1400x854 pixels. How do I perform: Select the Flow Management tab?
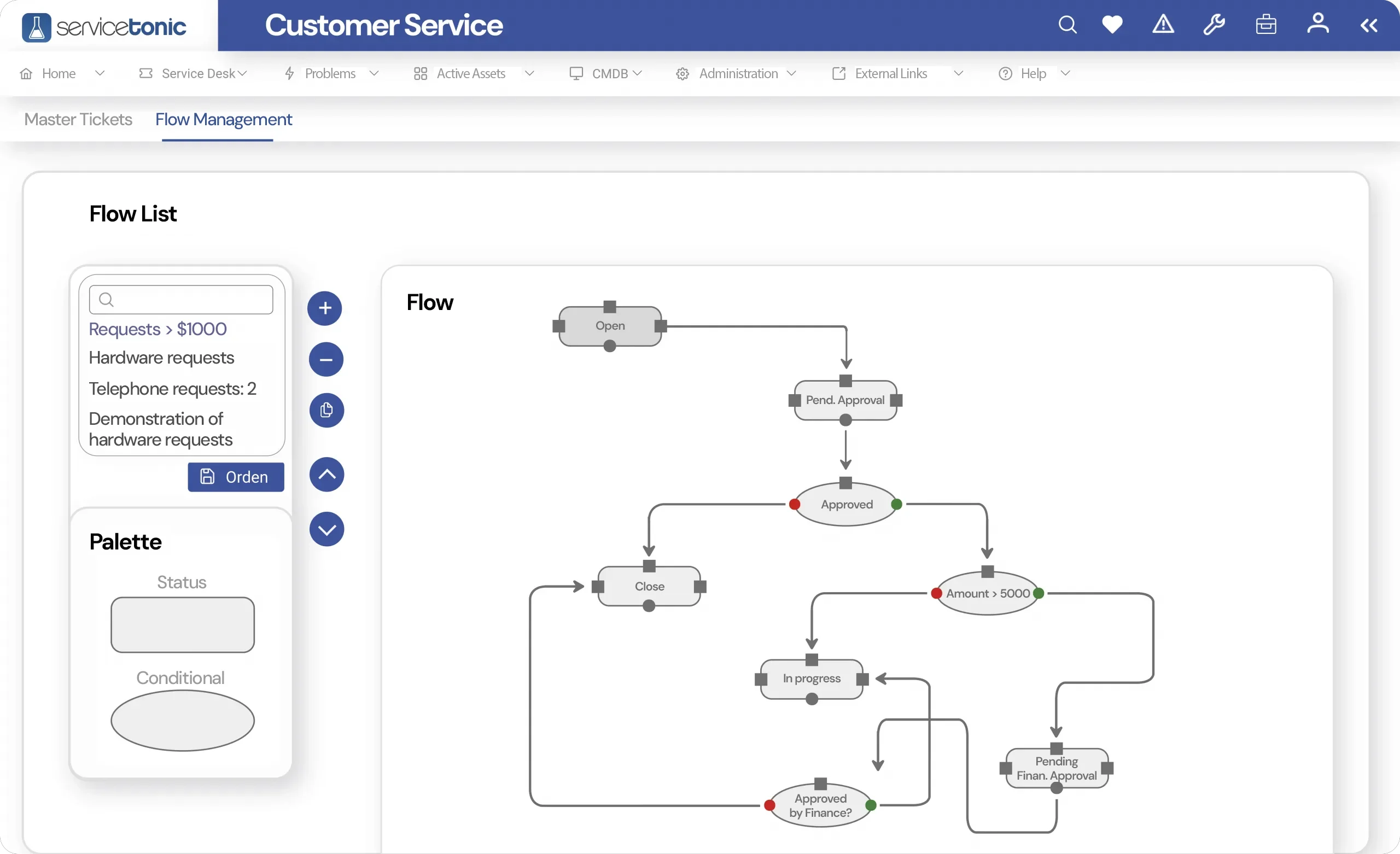click(x=223, y=119)
